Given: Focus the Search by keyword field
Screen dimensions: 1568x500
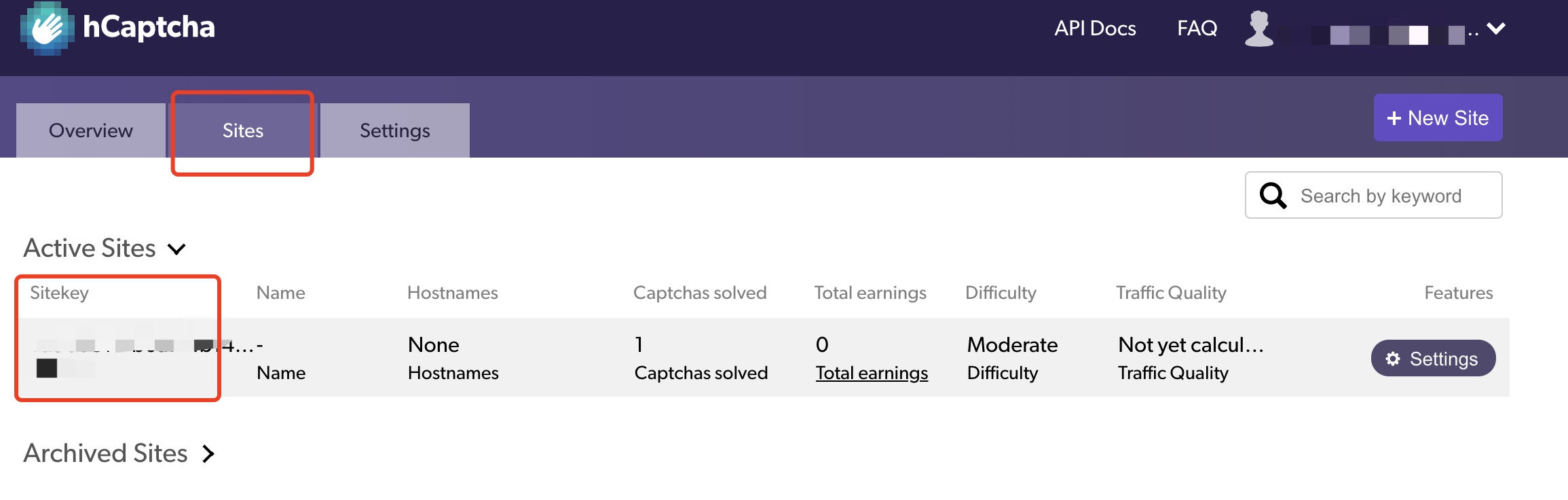Looking at the screenshot, I should [x=1374, y=195].
